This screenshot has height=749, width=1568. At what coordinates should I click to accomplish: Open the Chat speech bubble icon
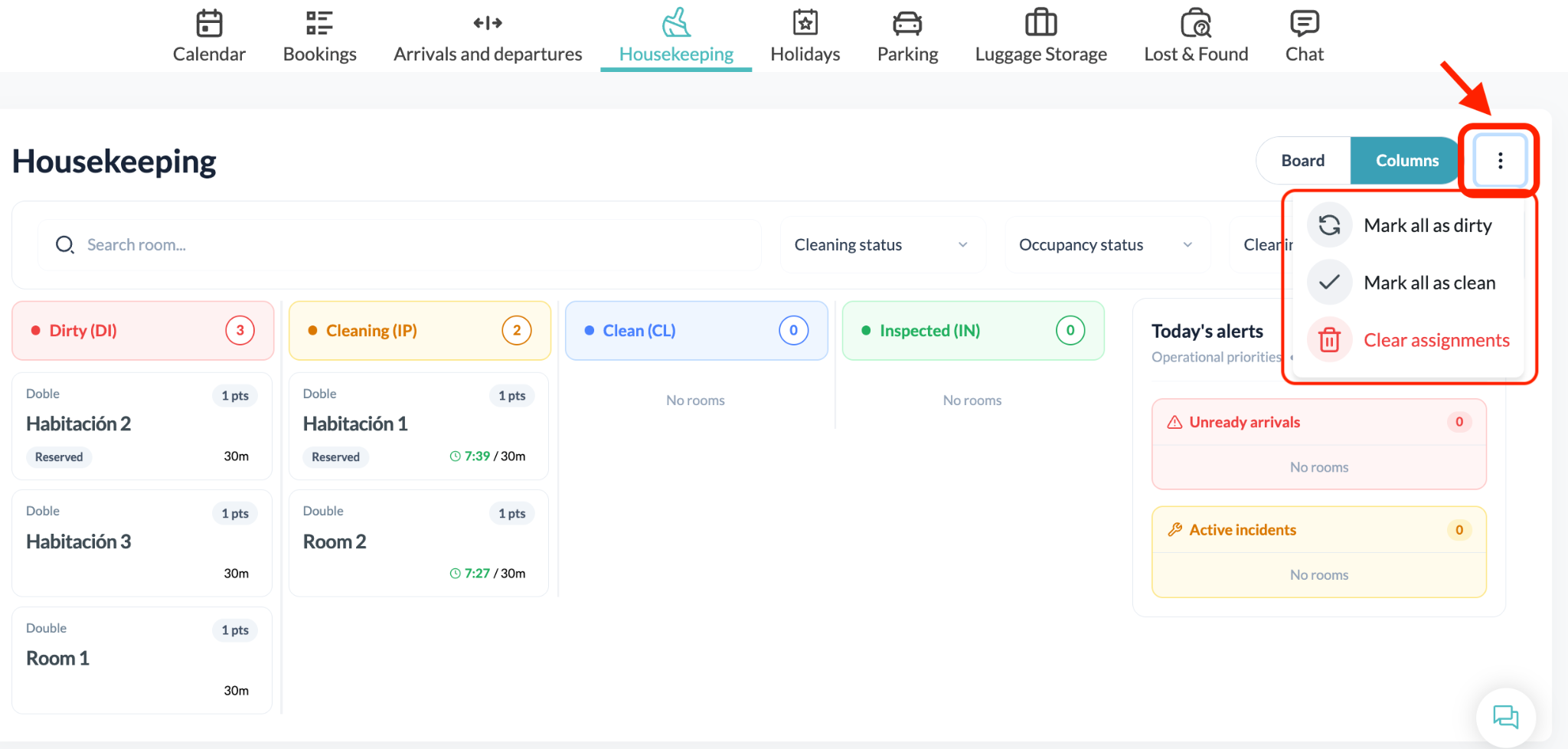coord(1305,24)
